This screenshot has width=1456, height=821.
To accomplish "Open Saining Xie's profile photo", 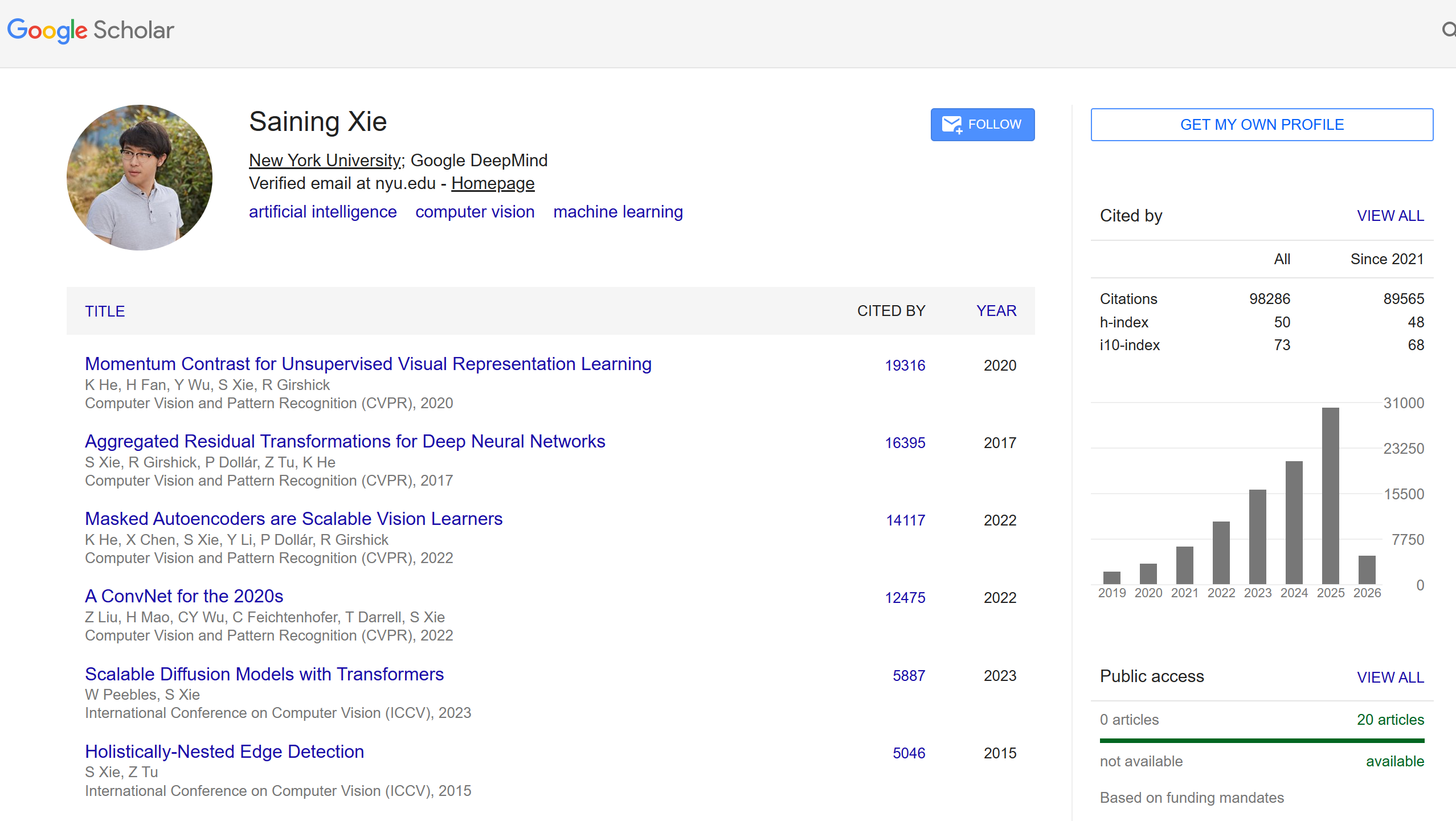I will [140, 177].
